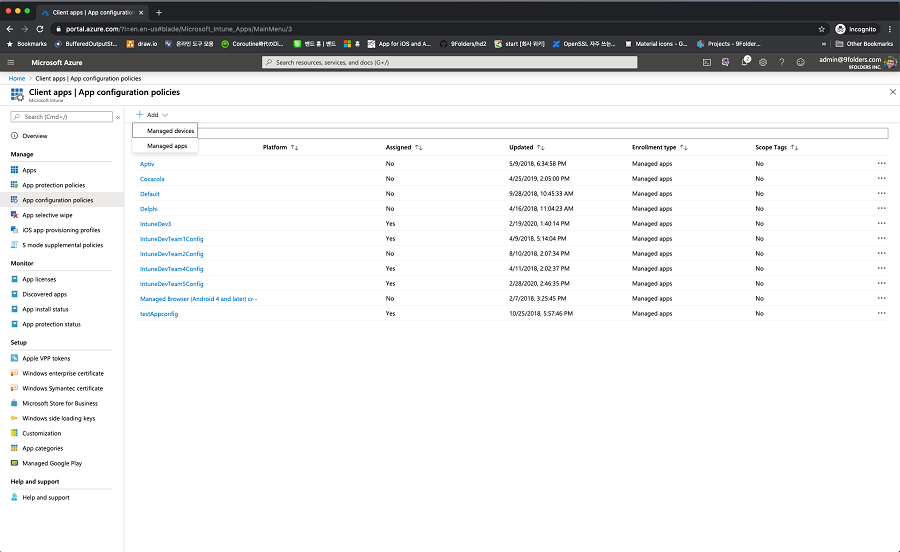Open the notifications bell icon
The image size is (900, 552).
pos(744,62)
